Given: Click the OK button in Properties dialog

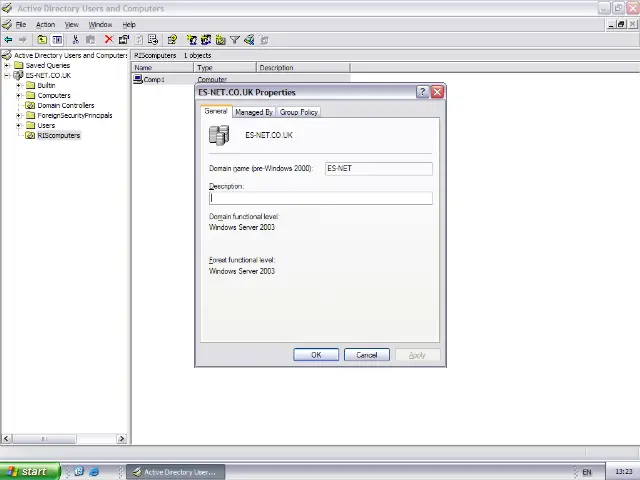Looking at the screenshot, I should [x=316, y=355].
